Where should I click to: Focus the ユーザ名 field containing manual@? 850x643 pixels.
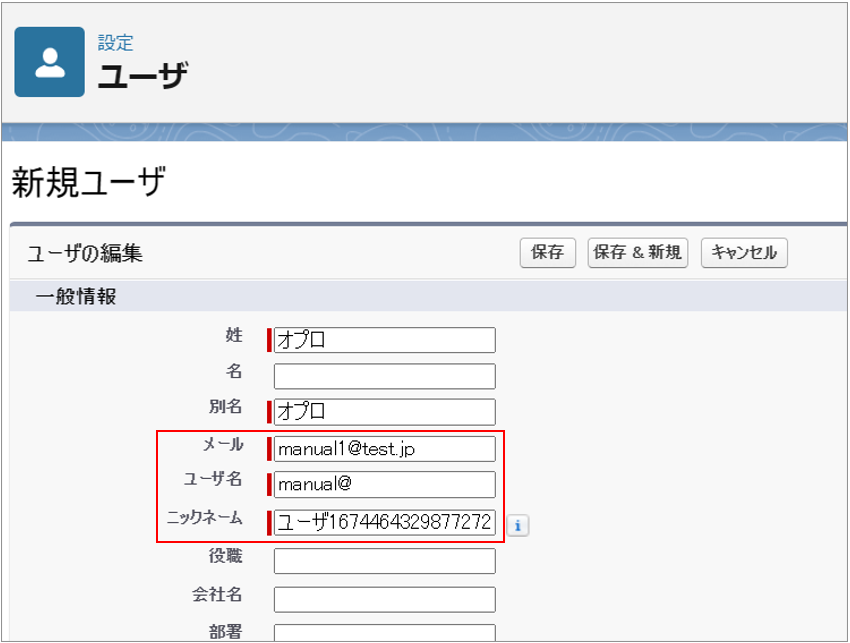[x=384, y=485]
